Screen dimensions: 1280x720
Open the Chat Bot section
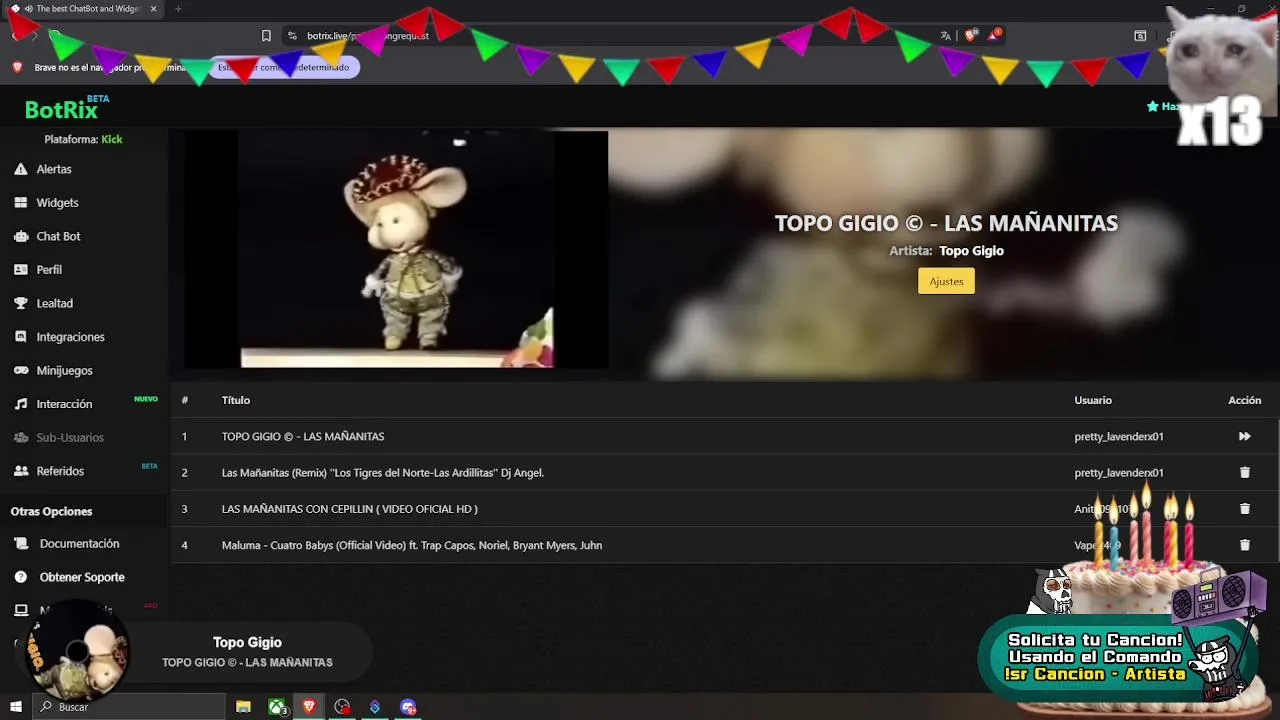tap(58, 236)
